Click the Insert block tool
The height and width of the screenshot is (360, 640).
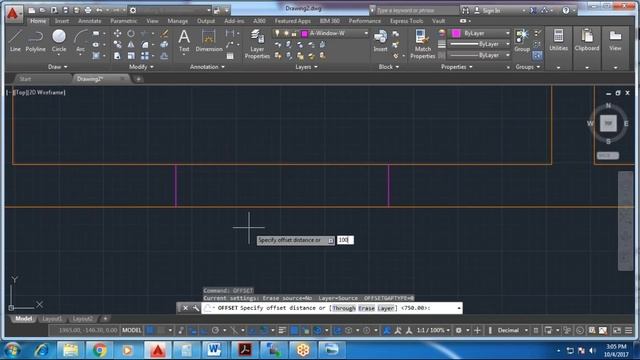click(380, 41)
